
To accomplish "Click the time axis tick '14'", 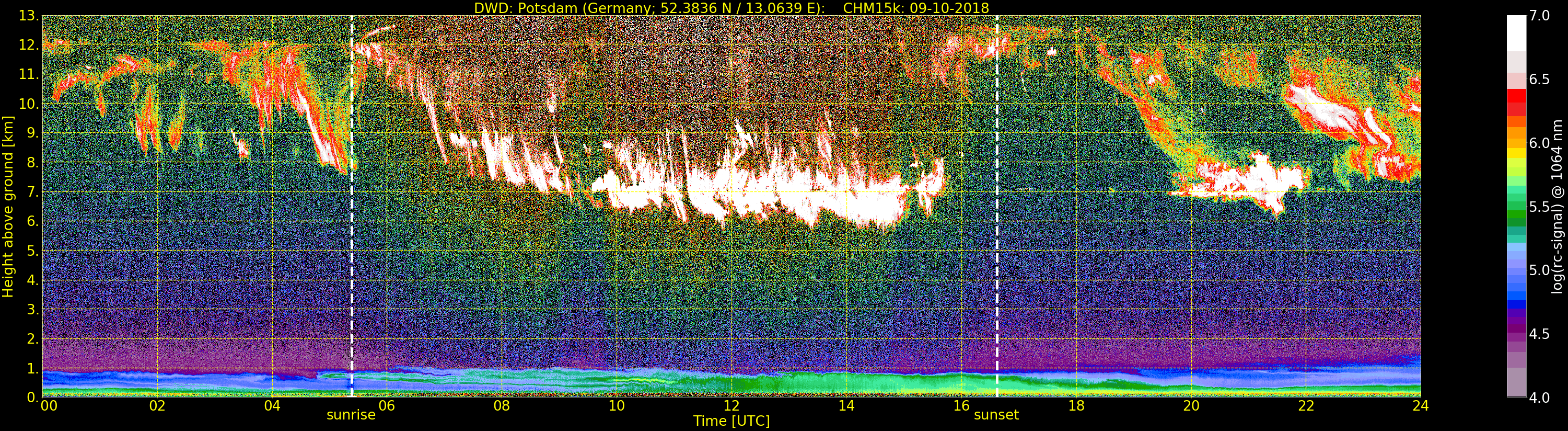I will pos(846,405).
